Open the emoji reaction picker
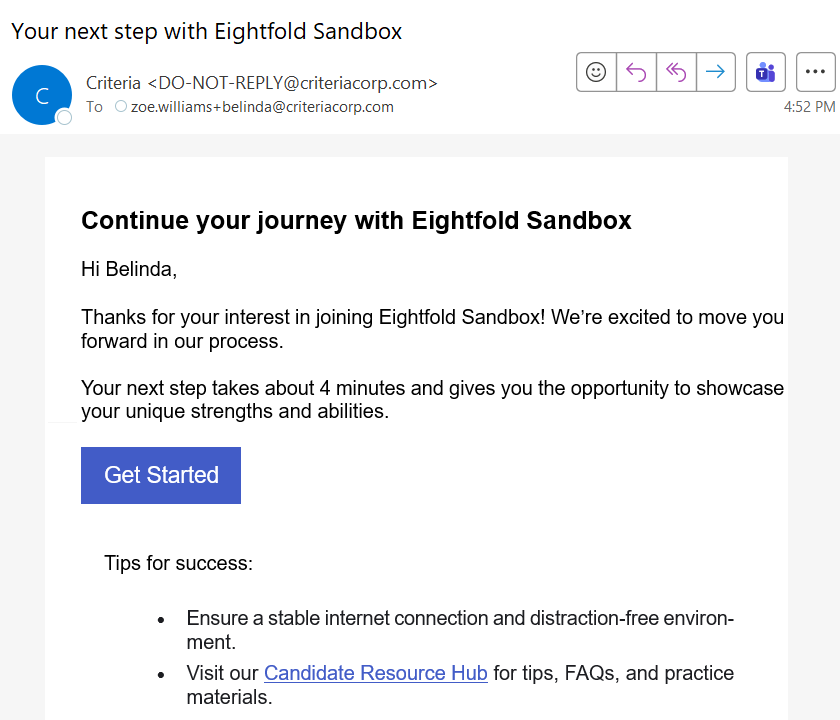840x720 pixels. pos(596,72)
